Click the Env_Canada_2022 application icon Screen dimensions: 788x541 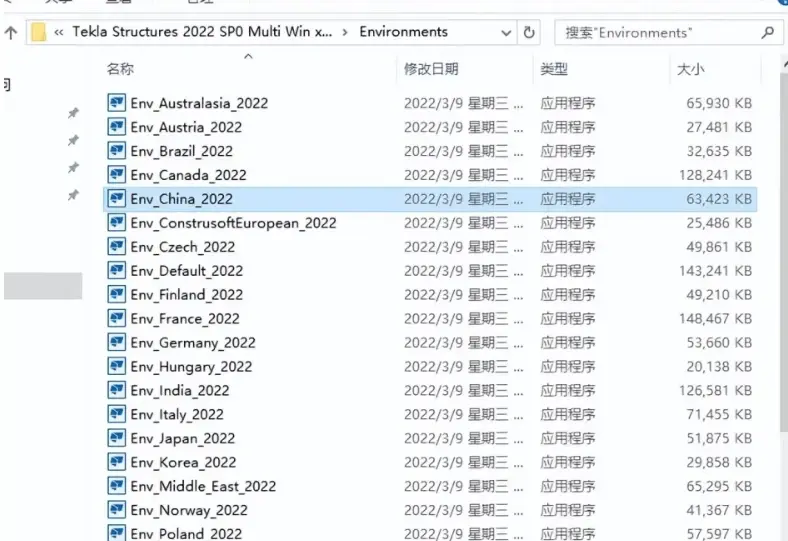click(x=117, y=175)
